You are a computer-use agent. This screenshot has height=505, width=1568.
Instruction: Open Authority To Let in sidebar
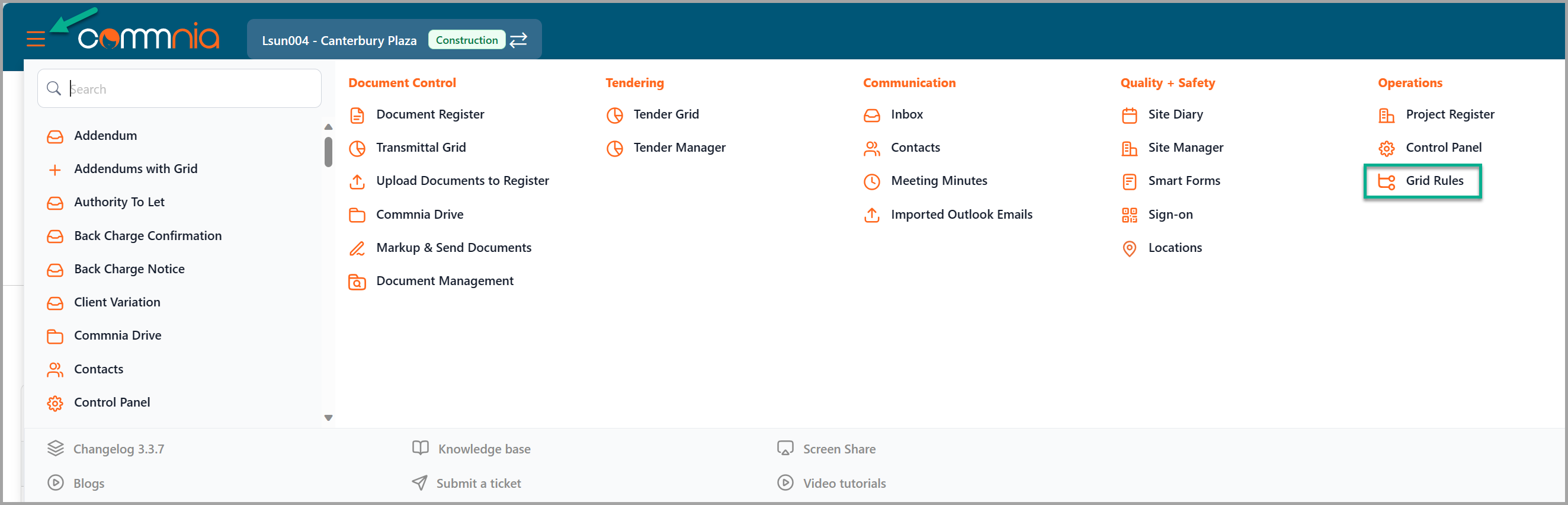point(119,202)
